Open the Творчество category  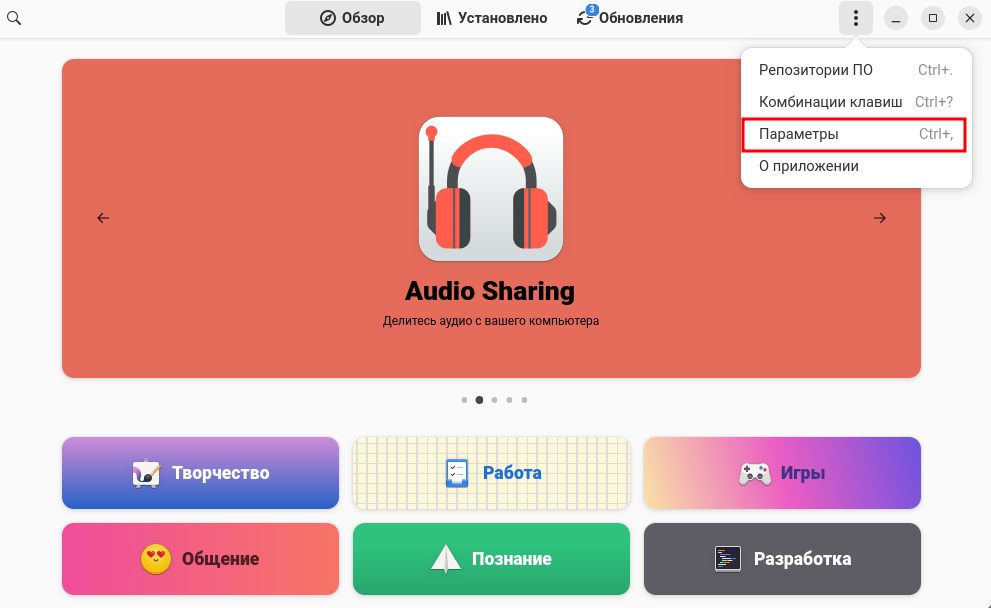200,473
